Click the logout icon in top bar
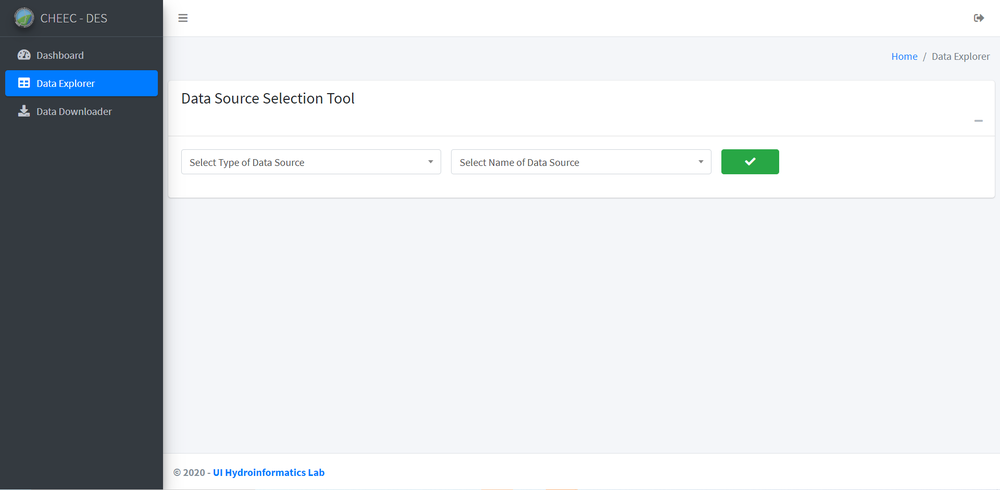The height and width of the screenshot is (490, 1000). pos(978,18)
